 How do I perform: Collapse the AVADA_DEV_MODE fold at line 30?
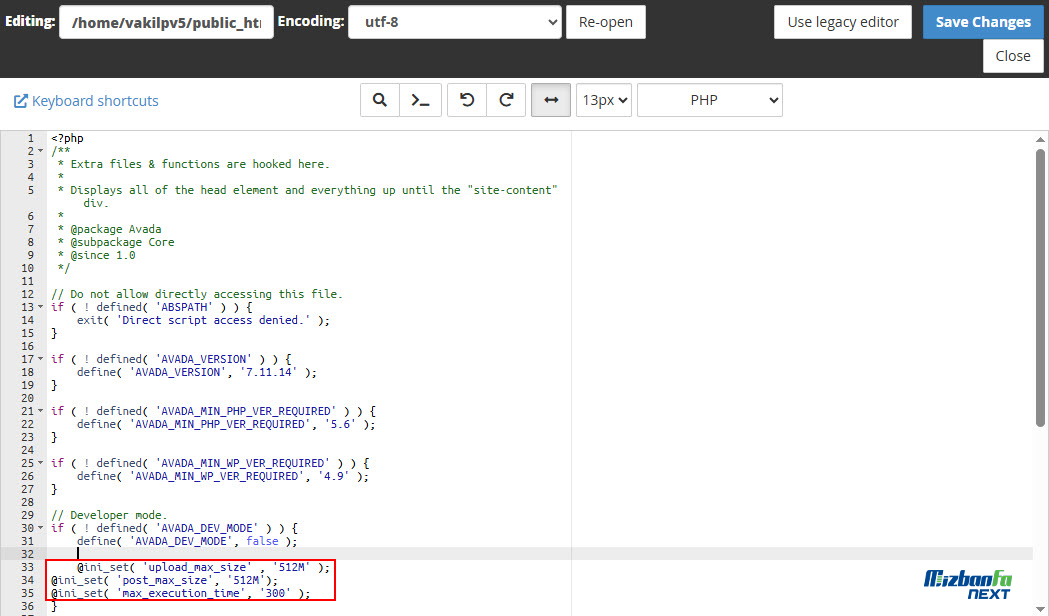[x=40, y=528]
